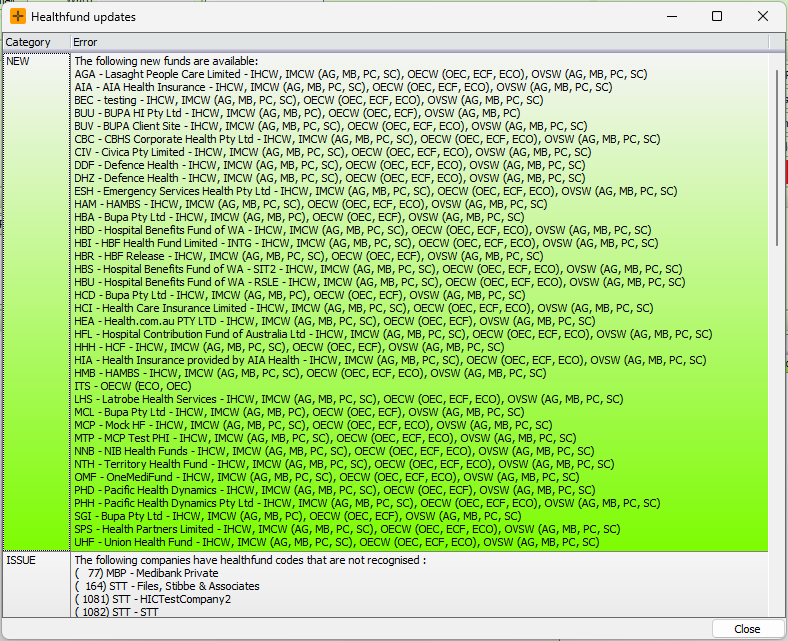Select the NEW category cell
Screen dimensions: 788x641
pos(37,302)
